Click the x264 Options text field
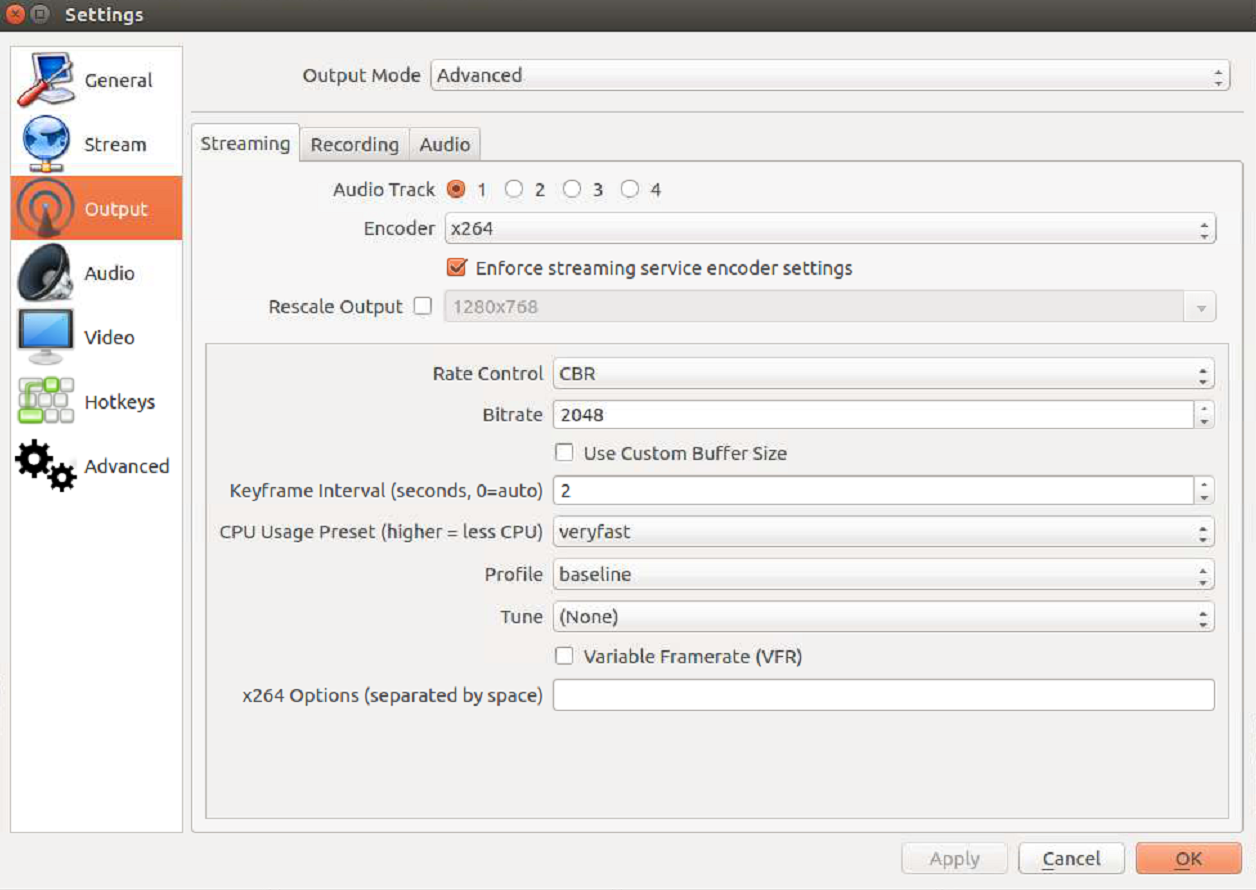 (x=884, y=695)
